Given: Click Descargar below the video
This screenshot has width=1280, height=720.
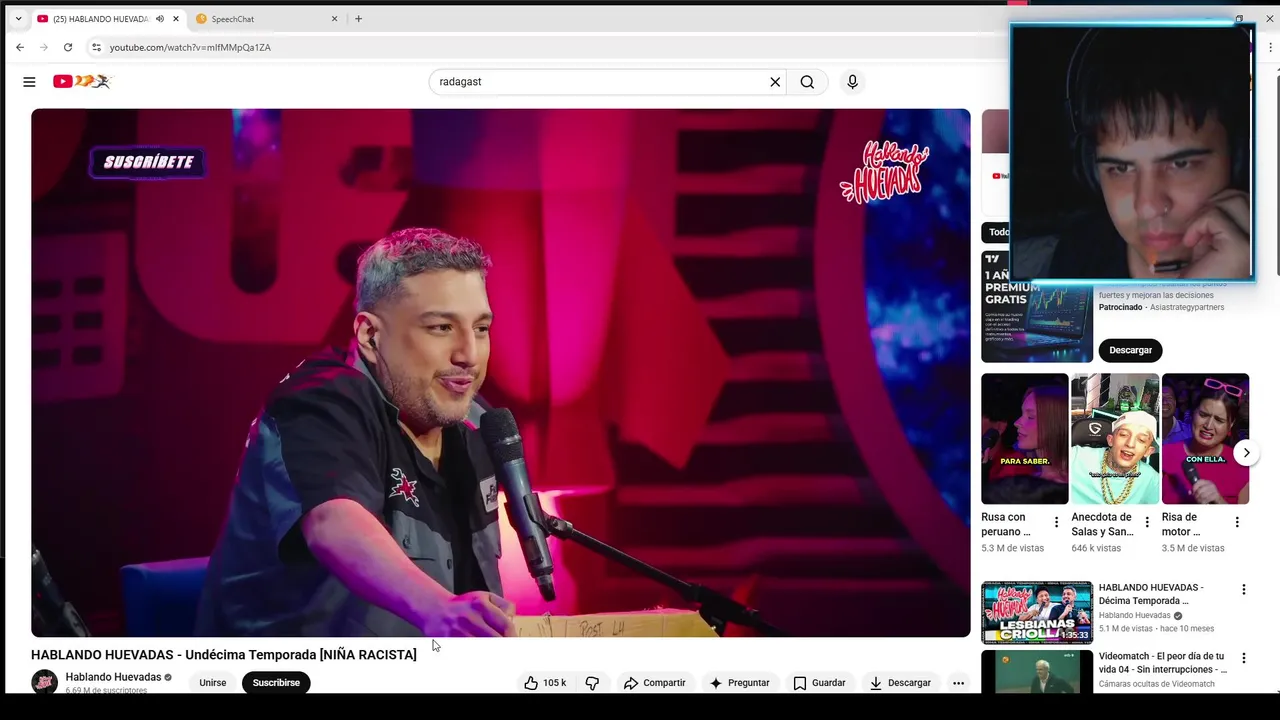Looking at the screenshot, I should [900, 683].
